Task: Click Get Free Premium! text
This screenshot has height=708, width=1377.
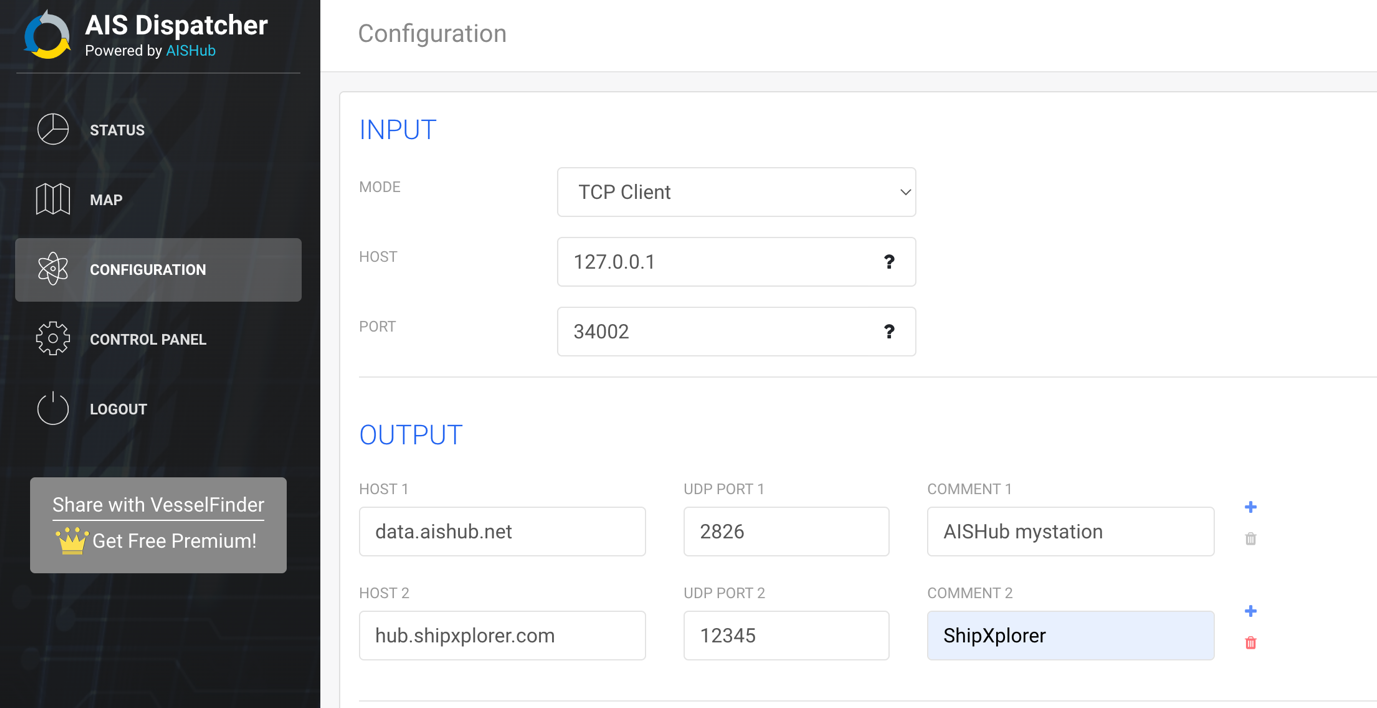Action: (x=174, y=541)
